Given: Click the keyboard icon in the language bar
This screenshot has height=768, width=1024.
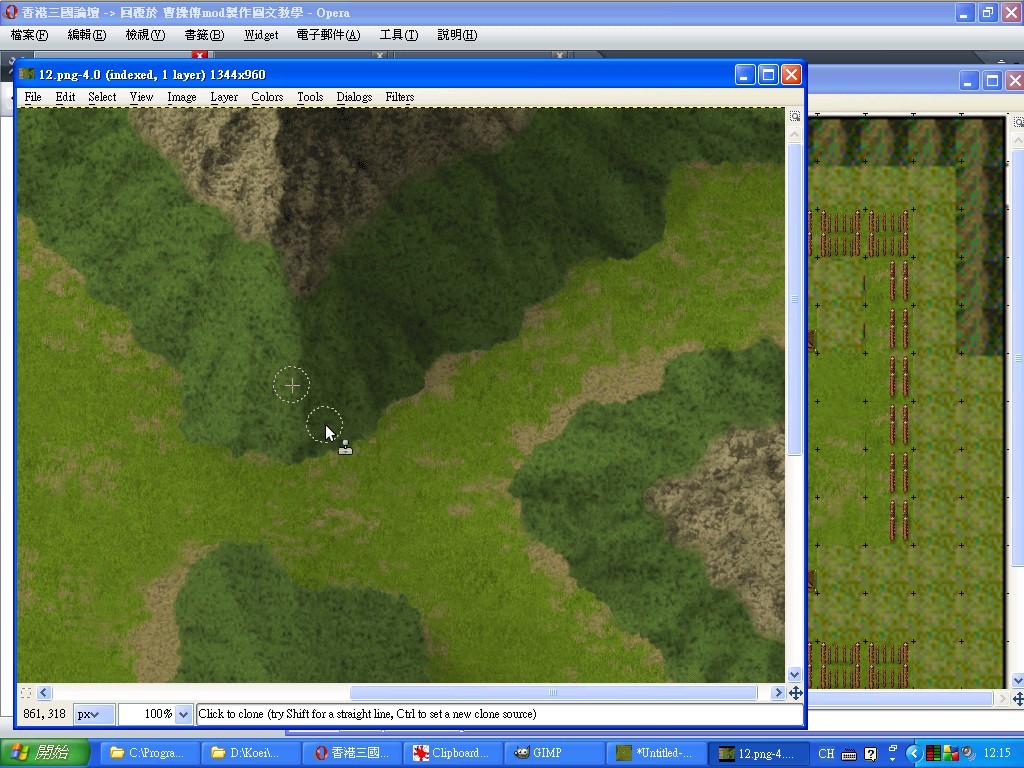Looking at the screenshot, I should coord(849,754).
